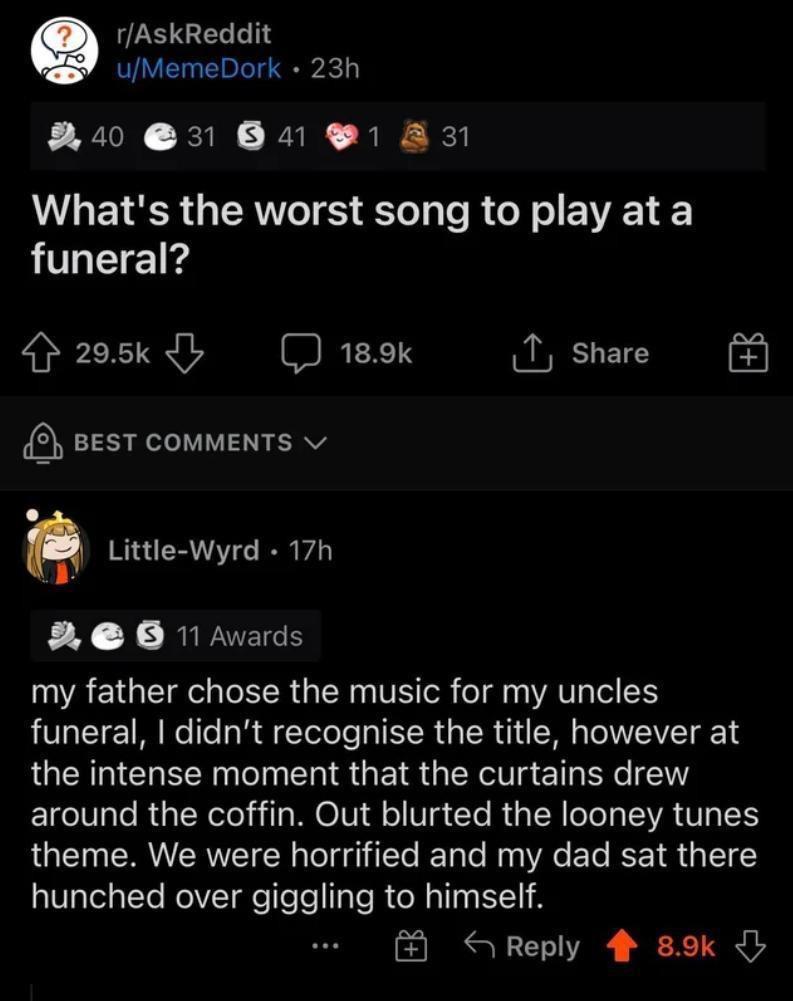Click Little-Wyrd's avatar image

click(x=55, y=549)
